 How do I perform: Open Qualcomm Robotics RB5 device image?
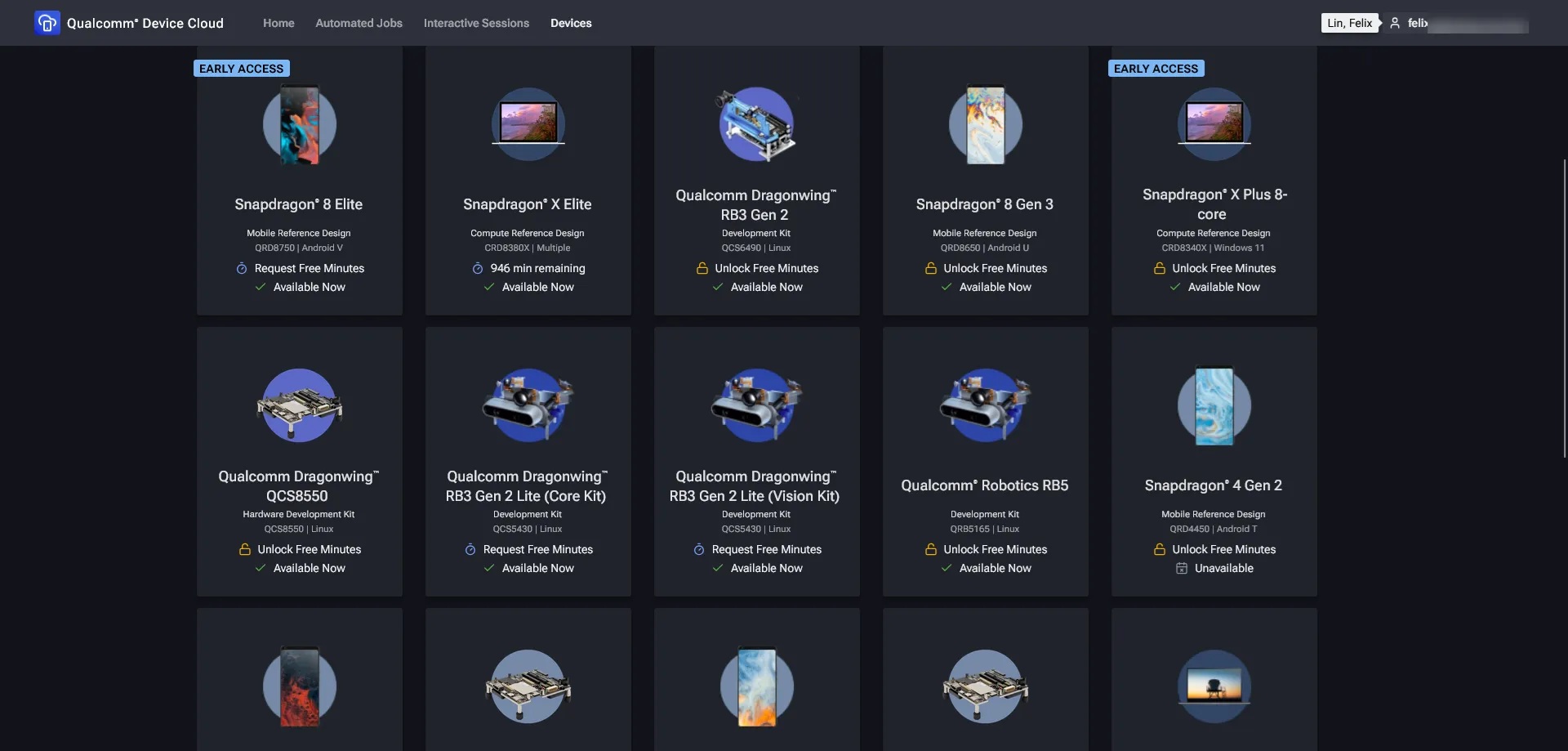point(986,405)
